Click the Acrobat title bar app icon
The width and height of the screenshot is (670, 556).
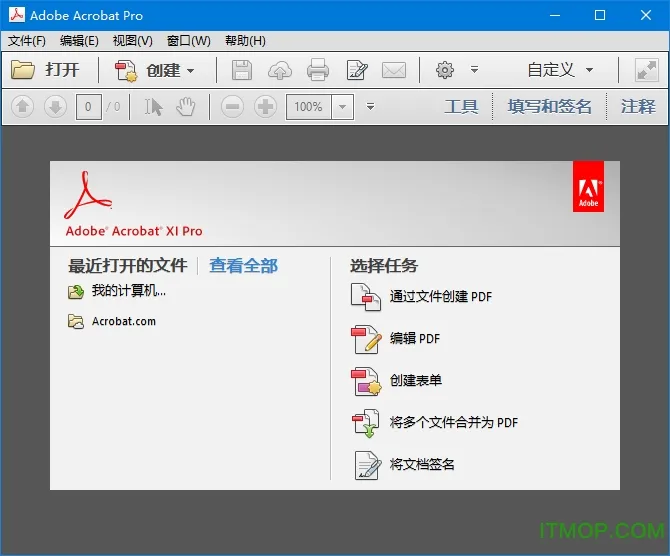[17, 15]
